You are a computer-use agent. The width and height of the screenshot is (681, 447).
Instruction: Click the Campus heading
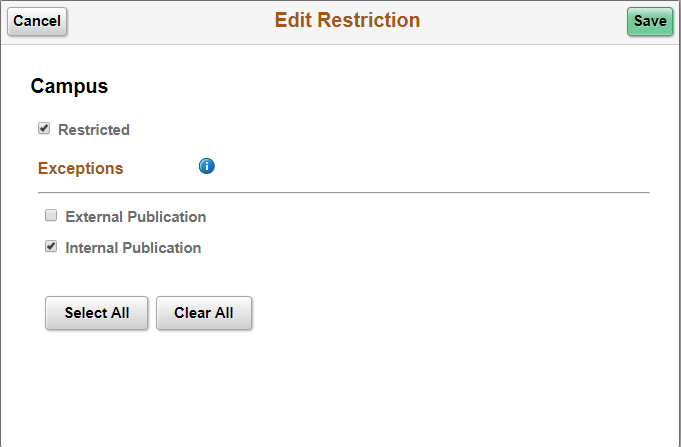(x=69, y=86)
